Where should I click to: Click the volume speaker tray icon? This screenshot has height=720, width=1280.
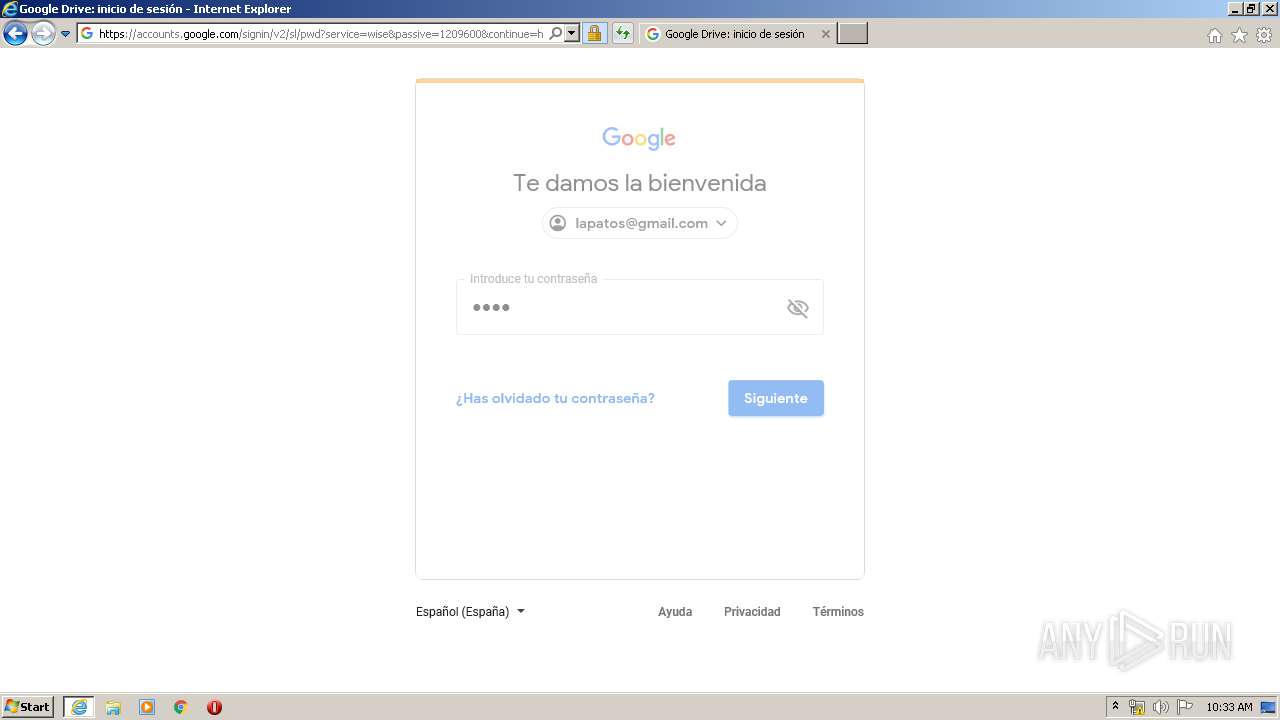[x=1161, y=707]
